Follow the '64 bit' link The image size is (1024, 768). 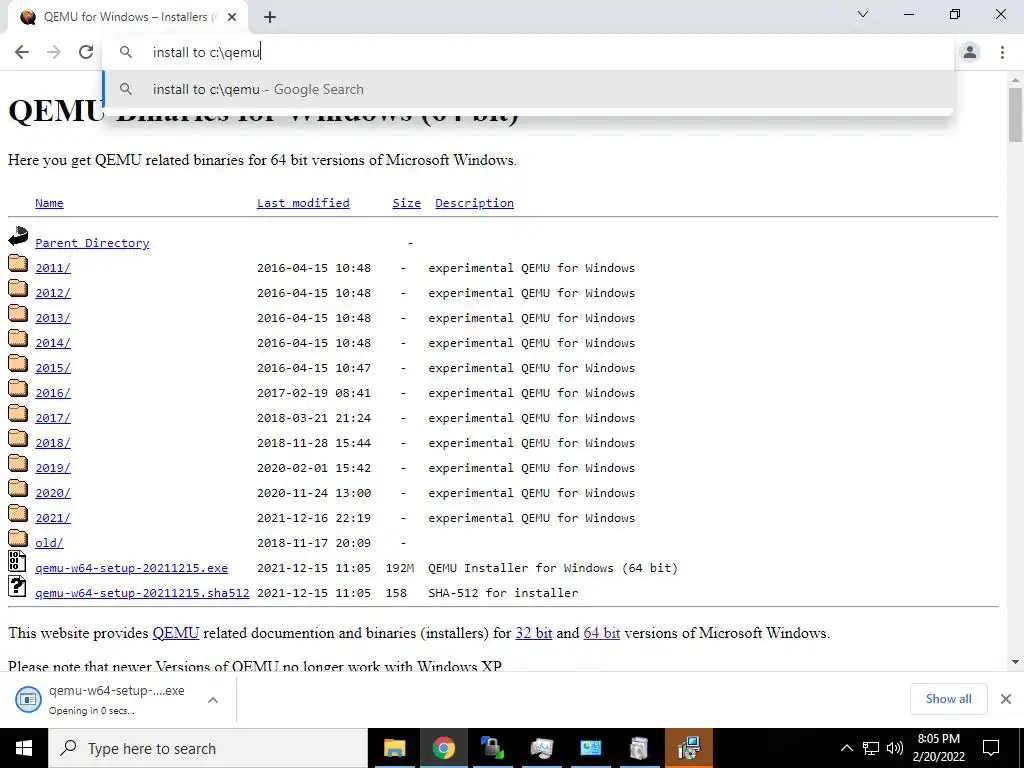pos(601,633)
